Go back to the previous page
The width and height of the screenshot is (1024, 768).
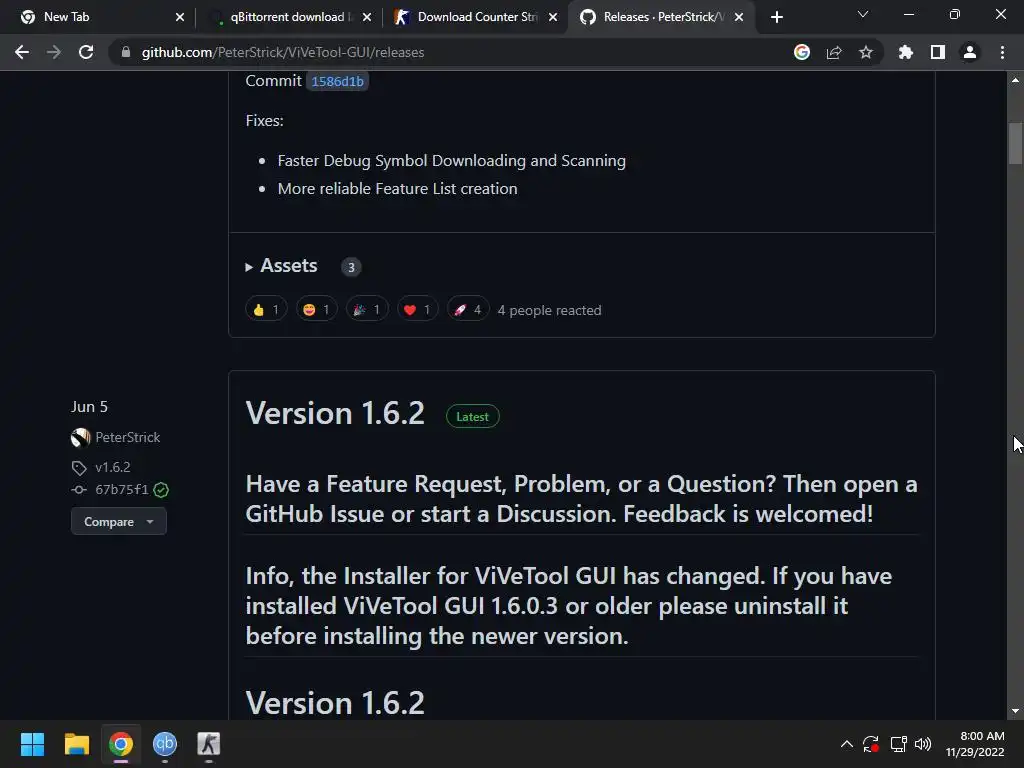tap(22, 52)
